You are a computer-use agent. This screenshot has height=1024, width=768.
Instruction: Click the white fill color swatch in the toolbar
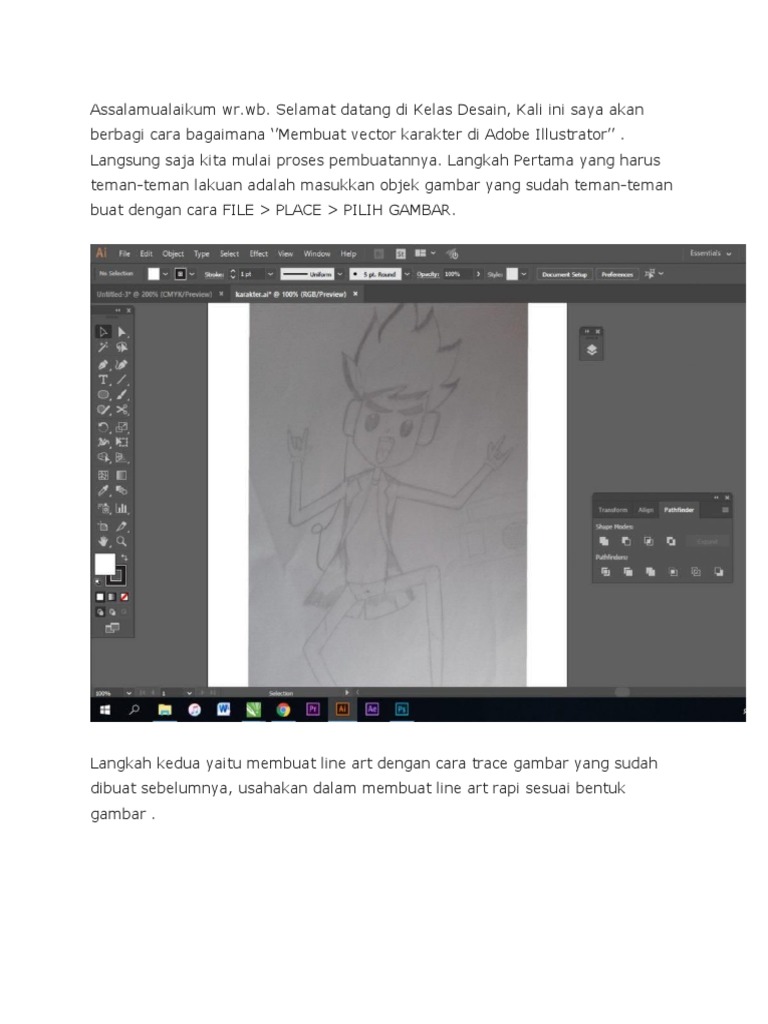pyautogui.click(x=104, y=564)
